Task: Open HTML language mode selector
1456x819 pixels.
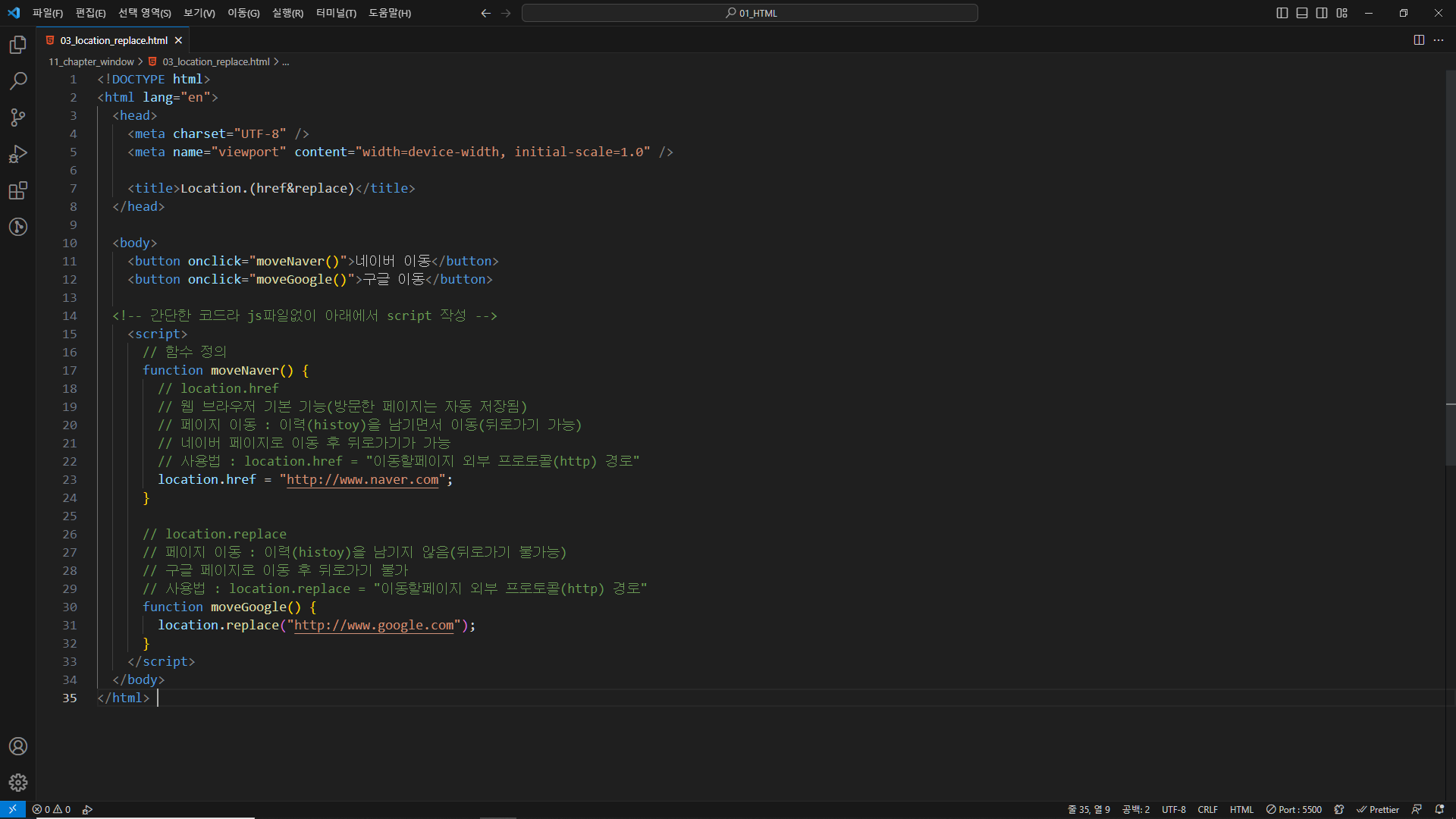Action: [x=1241, y=809]
